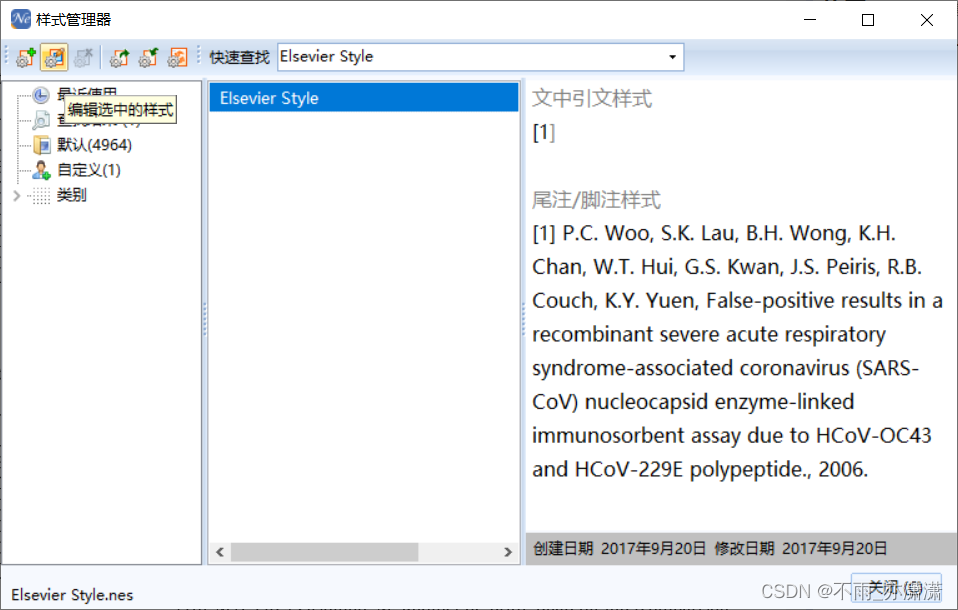Click the highlighted edit selected style icon
This screenshot has width=958, height=610.
[x=54, y=57]
